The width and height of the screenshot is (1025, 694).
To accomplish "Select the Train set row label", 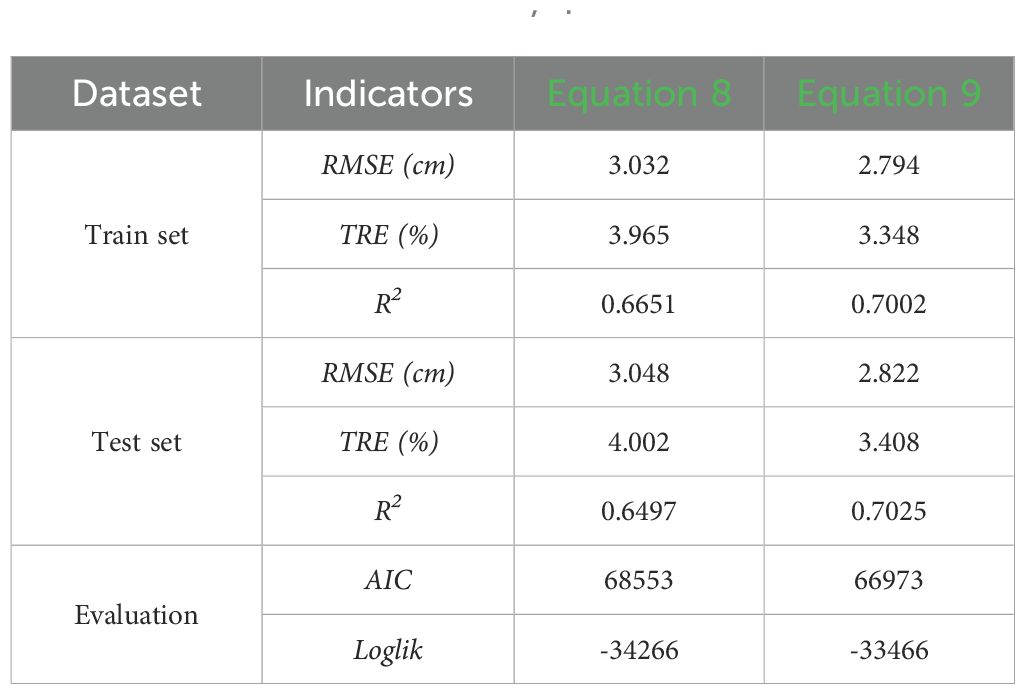I will point(137,235).
